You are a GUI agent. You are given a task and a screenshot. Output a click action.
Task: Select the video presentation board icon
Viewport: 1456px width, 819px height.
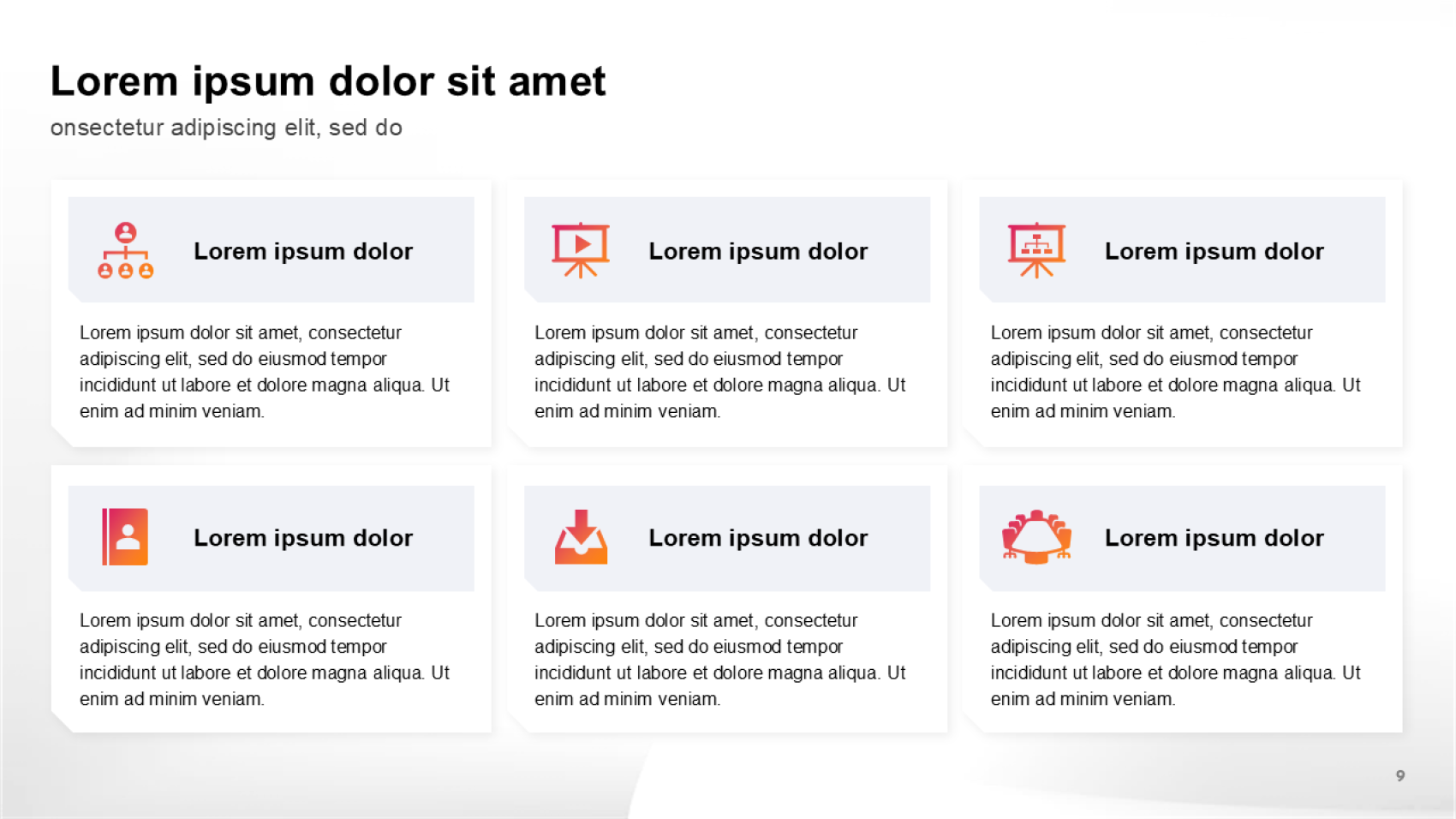(581, 250)
